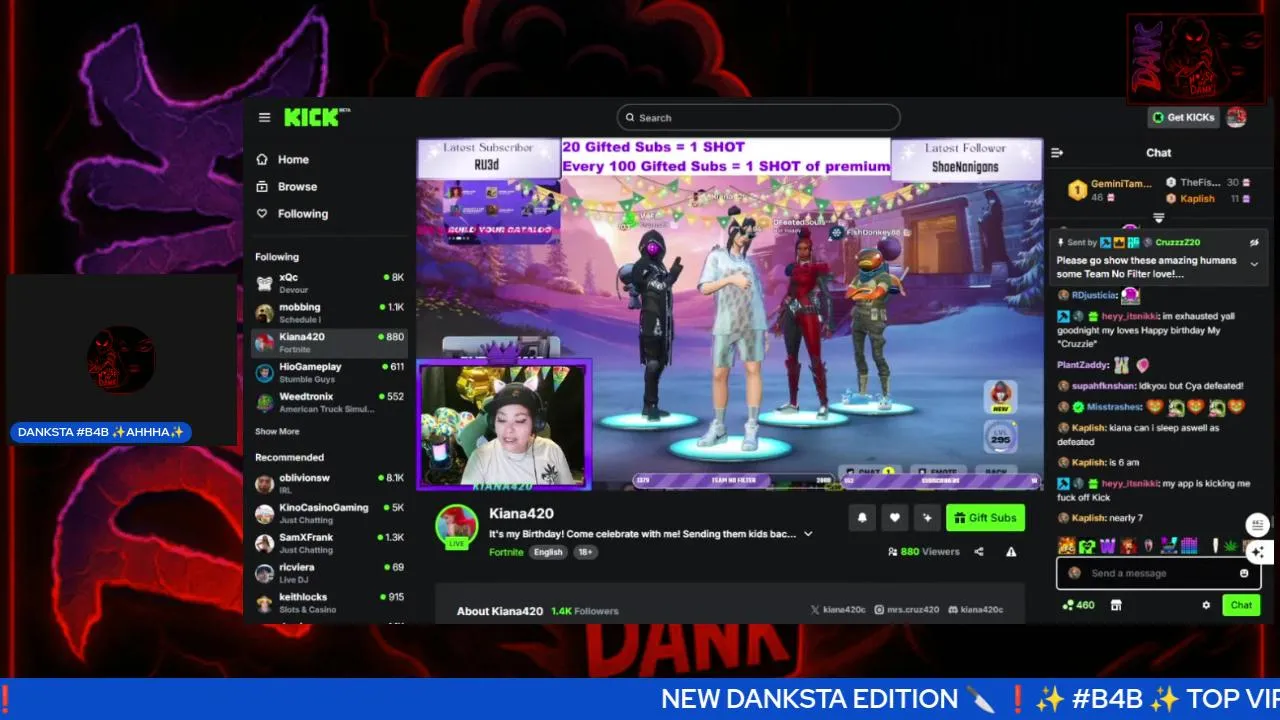Open Weedtronix channel

[x=330, y=403]
